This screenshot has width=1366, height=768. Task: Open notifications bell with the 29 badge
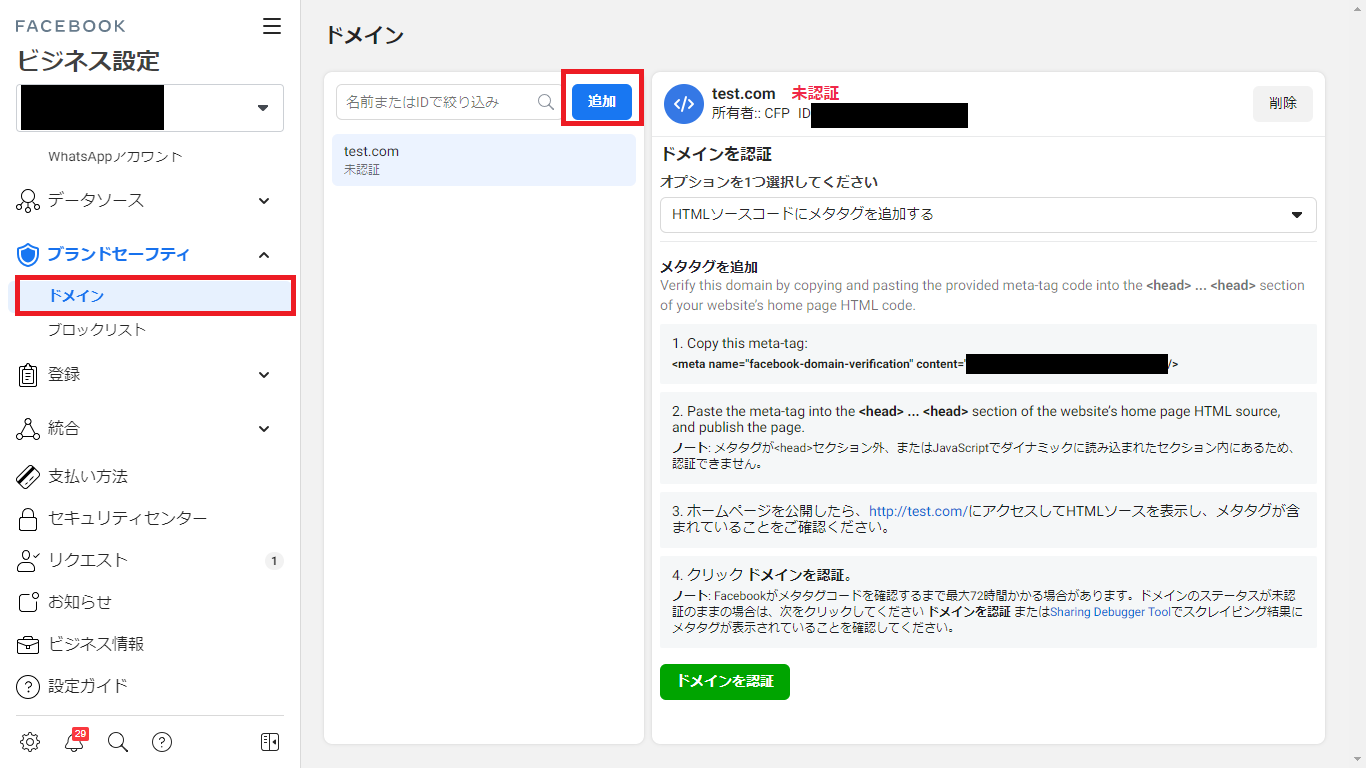click(x=74, y=741)
